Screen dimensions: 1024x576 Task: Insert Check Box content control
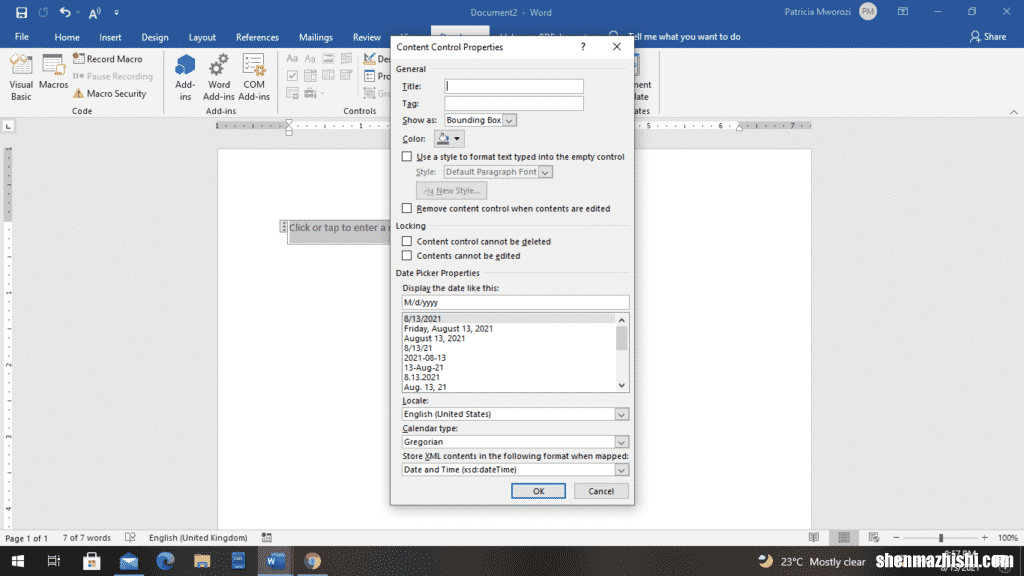click(292, 76)
